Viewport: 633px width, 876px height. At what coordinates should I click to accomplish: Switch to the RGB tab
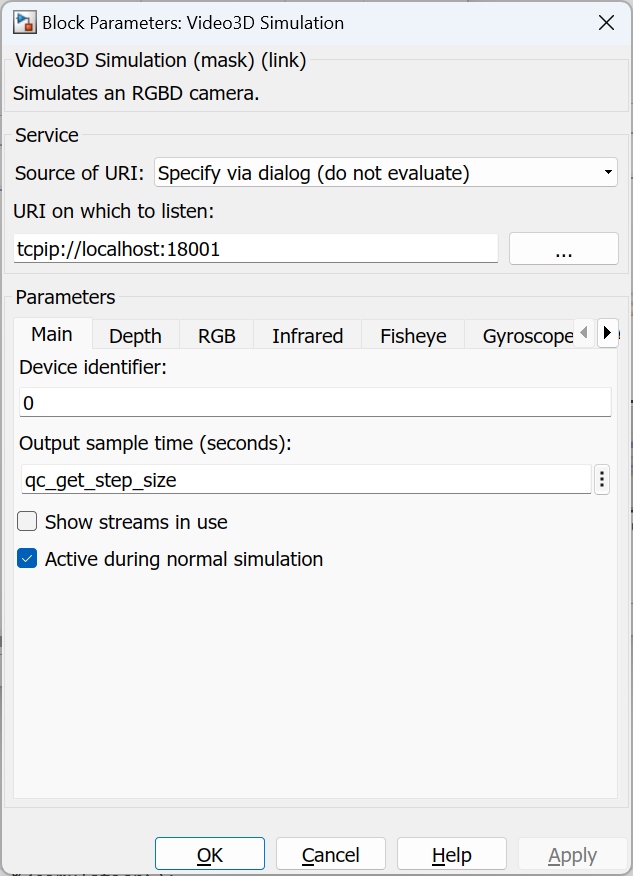click(216, 336)
